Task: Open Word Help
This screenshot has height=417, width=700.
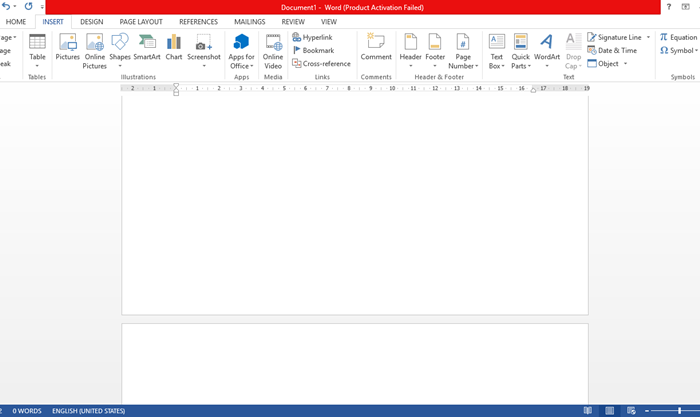Action: [668, 7]
